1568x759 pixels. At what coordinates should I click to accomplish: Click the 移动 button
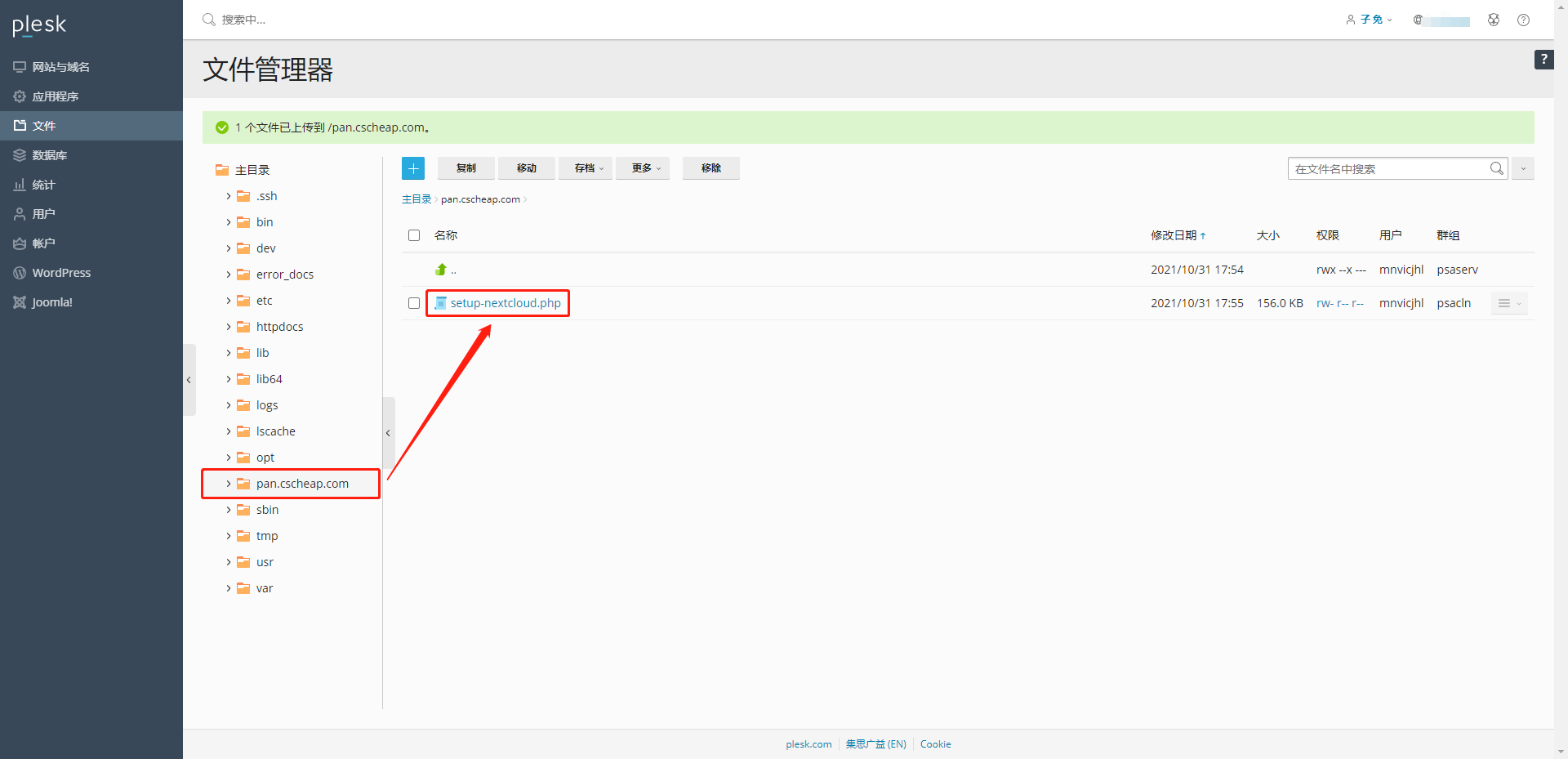[527, 168]
